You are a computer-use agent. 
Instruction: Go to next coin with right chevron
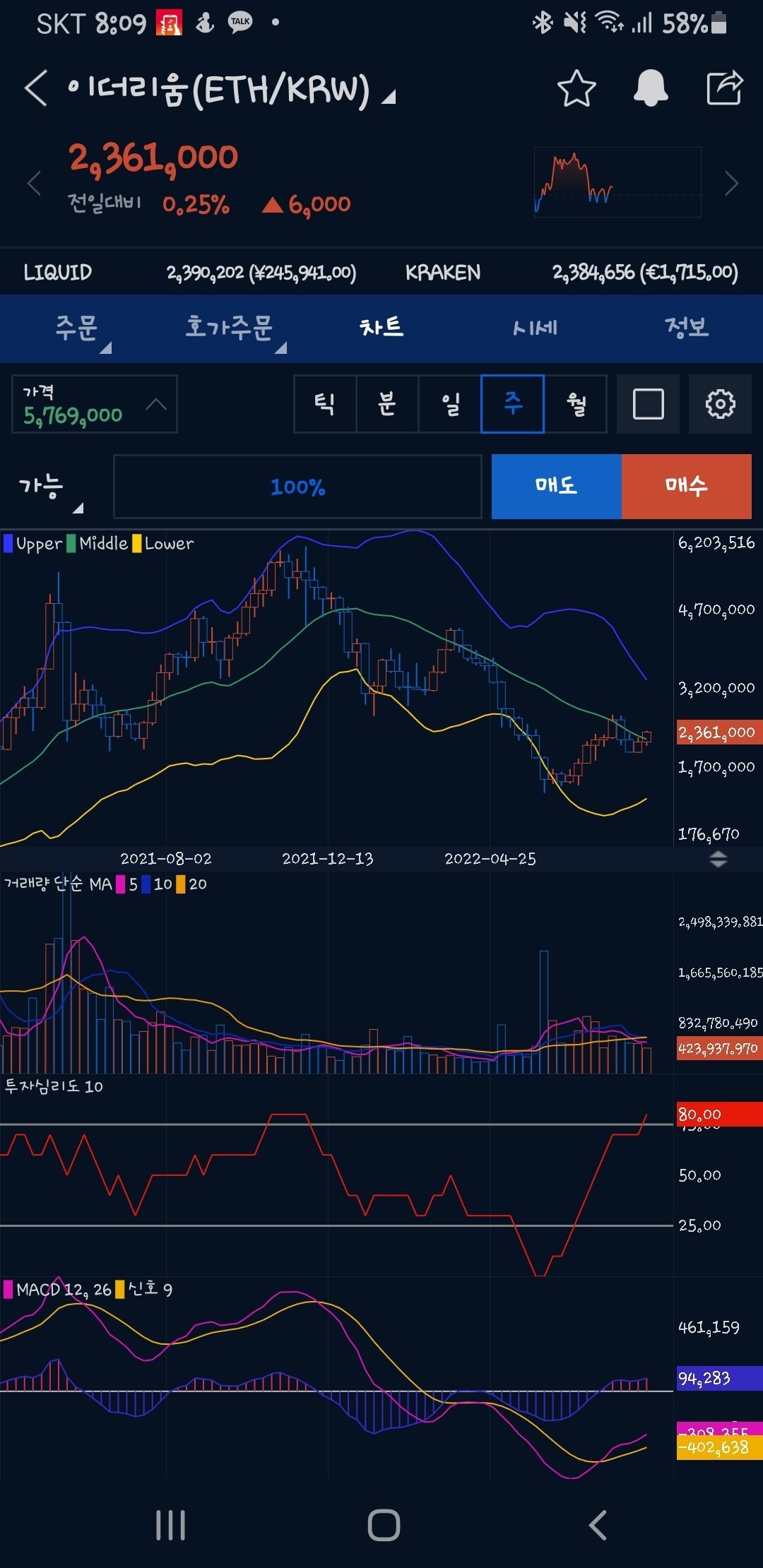pyautogui.click(x=732, y=184)
